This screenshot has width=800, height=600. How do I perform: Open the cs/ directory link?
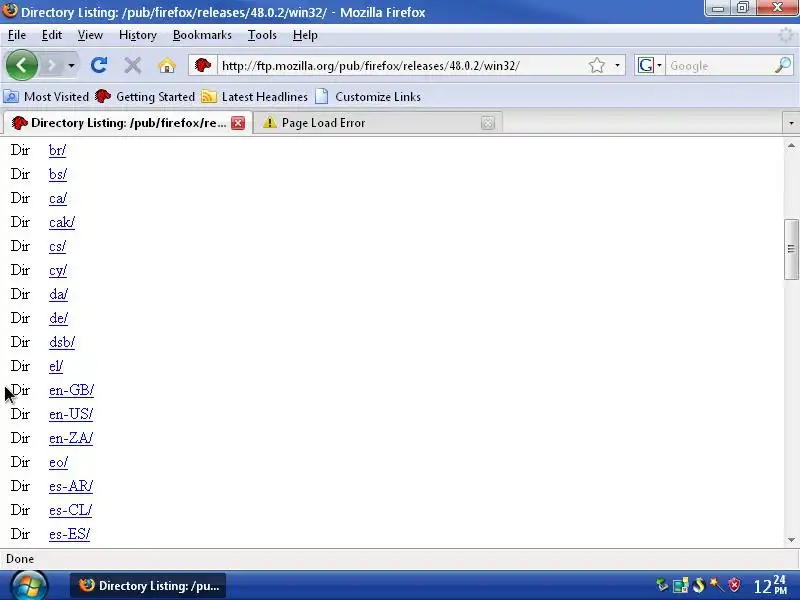click(x=57, y=246)
